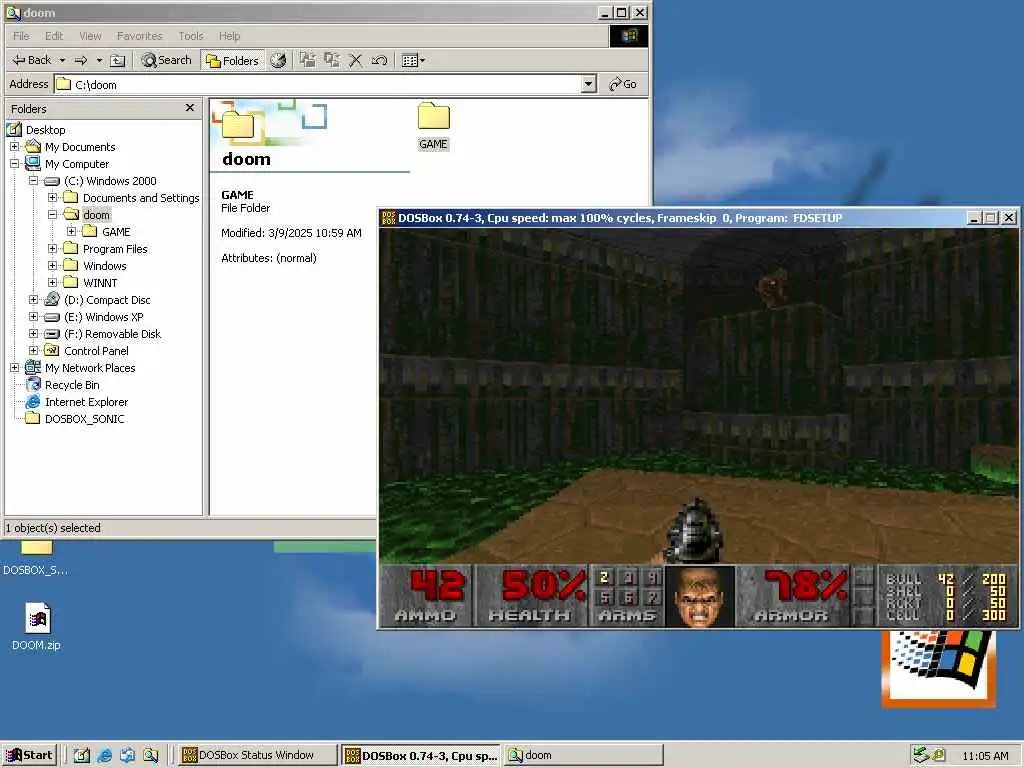Image resolution: width=1024 pixels, height=768 pixels.
Task: Click the last quick launch icon
Action: pos(150,756)
